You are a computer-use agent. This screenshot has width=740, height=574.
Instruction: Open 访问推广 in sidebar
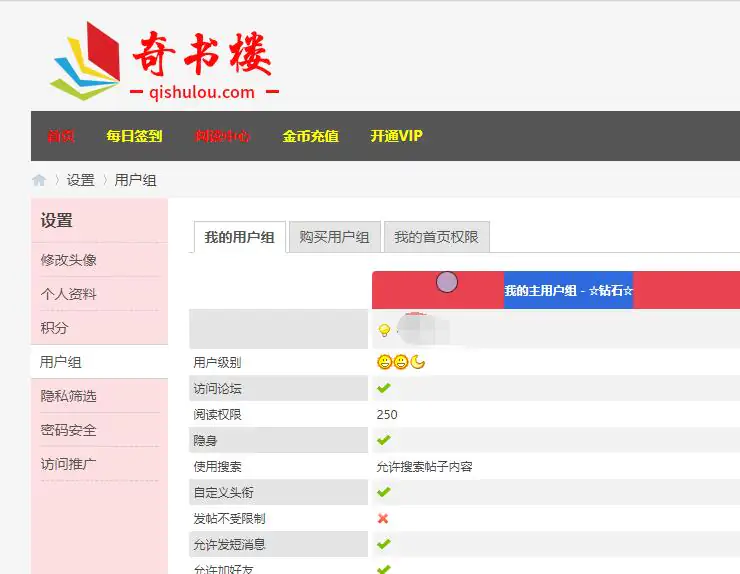(x=68, y=464)
